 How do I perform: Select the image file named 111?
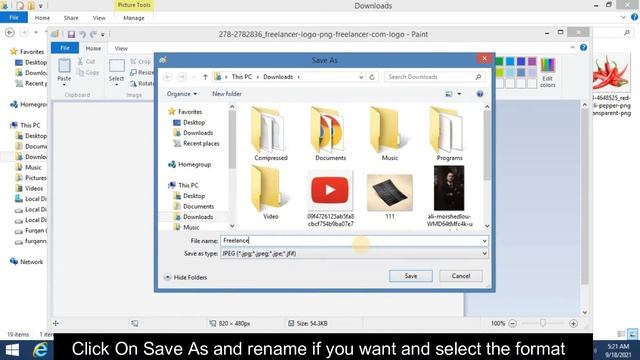(389, 196)
